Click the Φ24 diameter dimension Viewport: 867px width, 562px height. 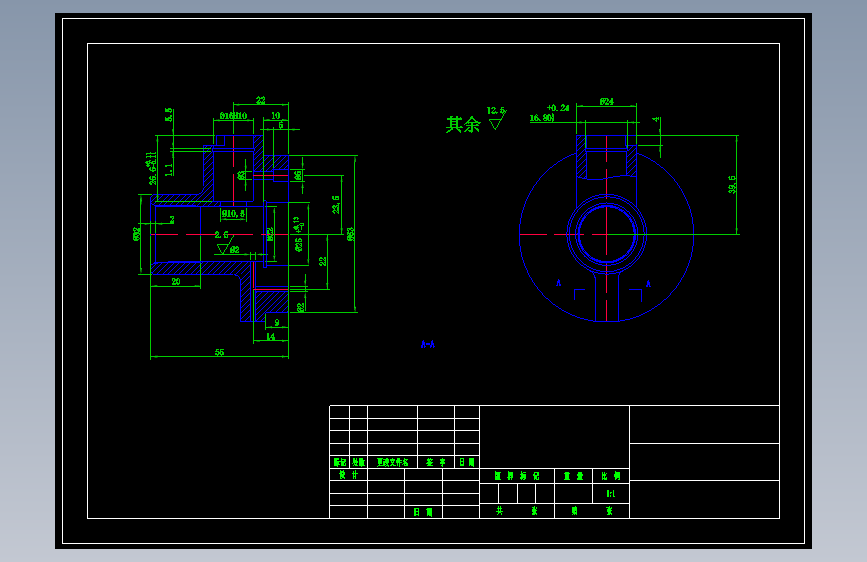click(x=607, y=102)
